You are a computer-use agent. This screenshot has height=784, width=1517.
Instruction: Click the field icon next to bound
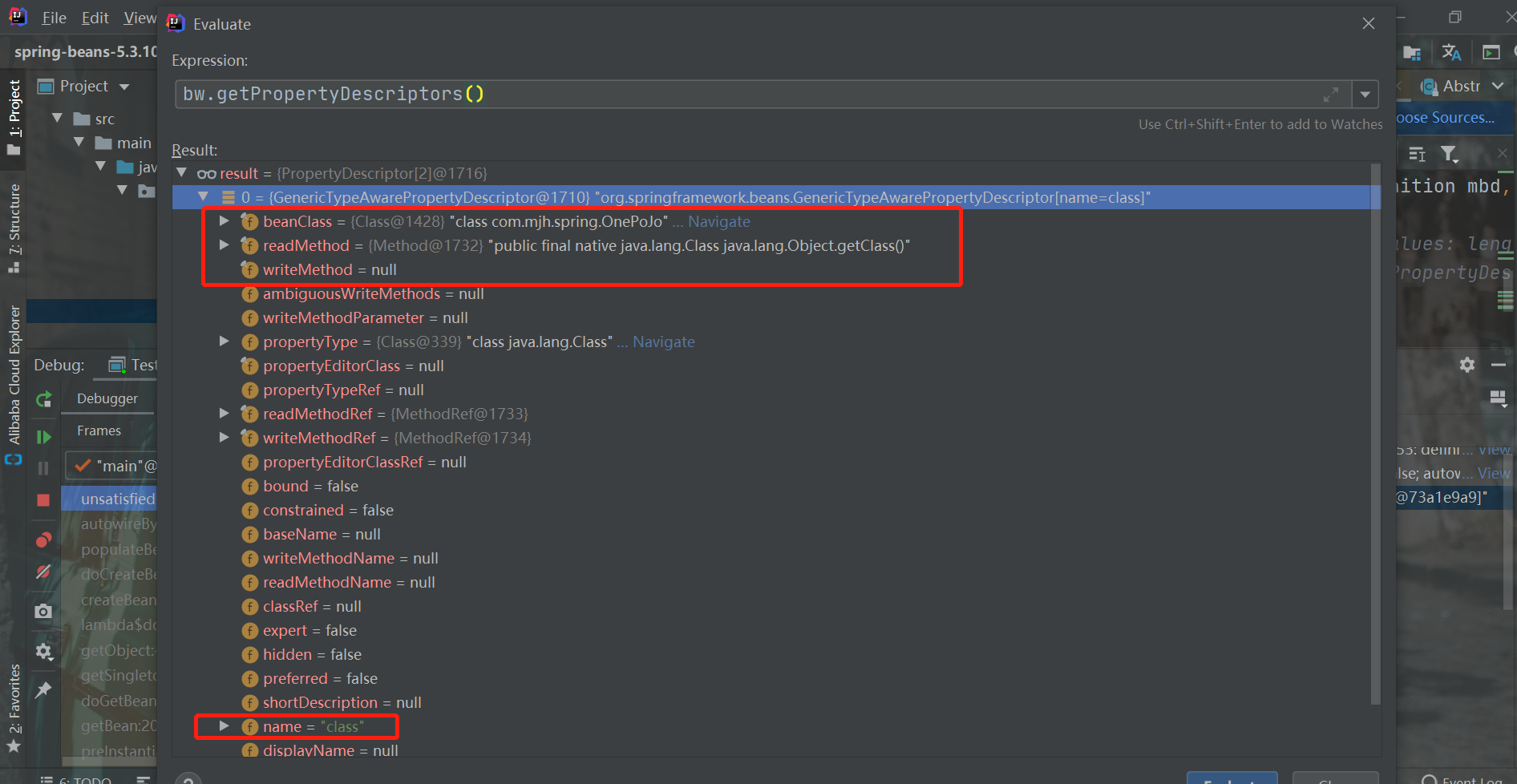(250, 487)
